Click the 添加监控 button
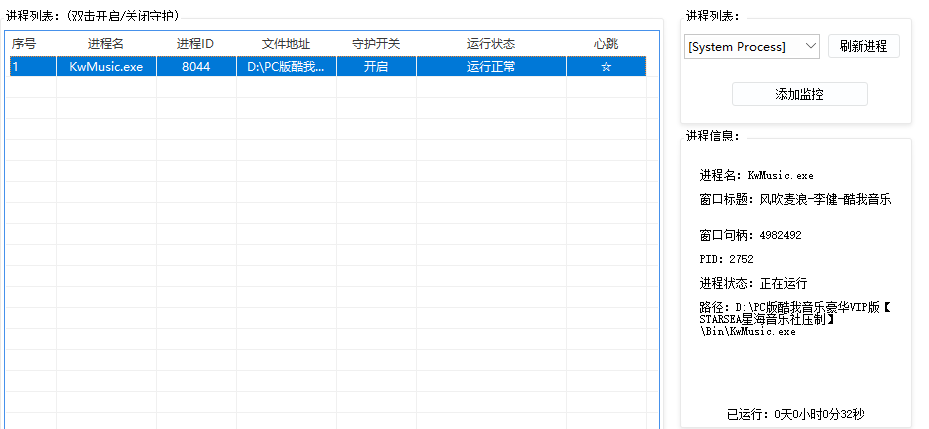 click(799, 94)
